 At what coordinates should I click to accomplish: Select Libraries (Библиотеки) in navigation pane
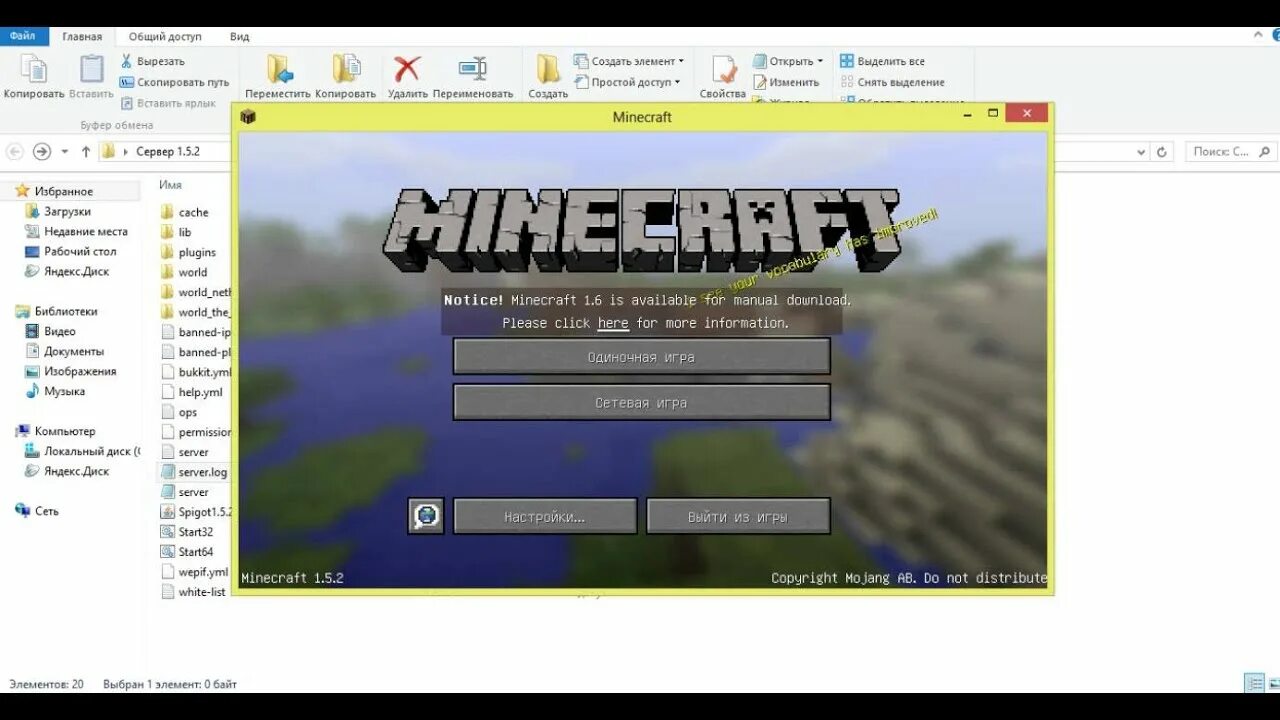[65, 311]
